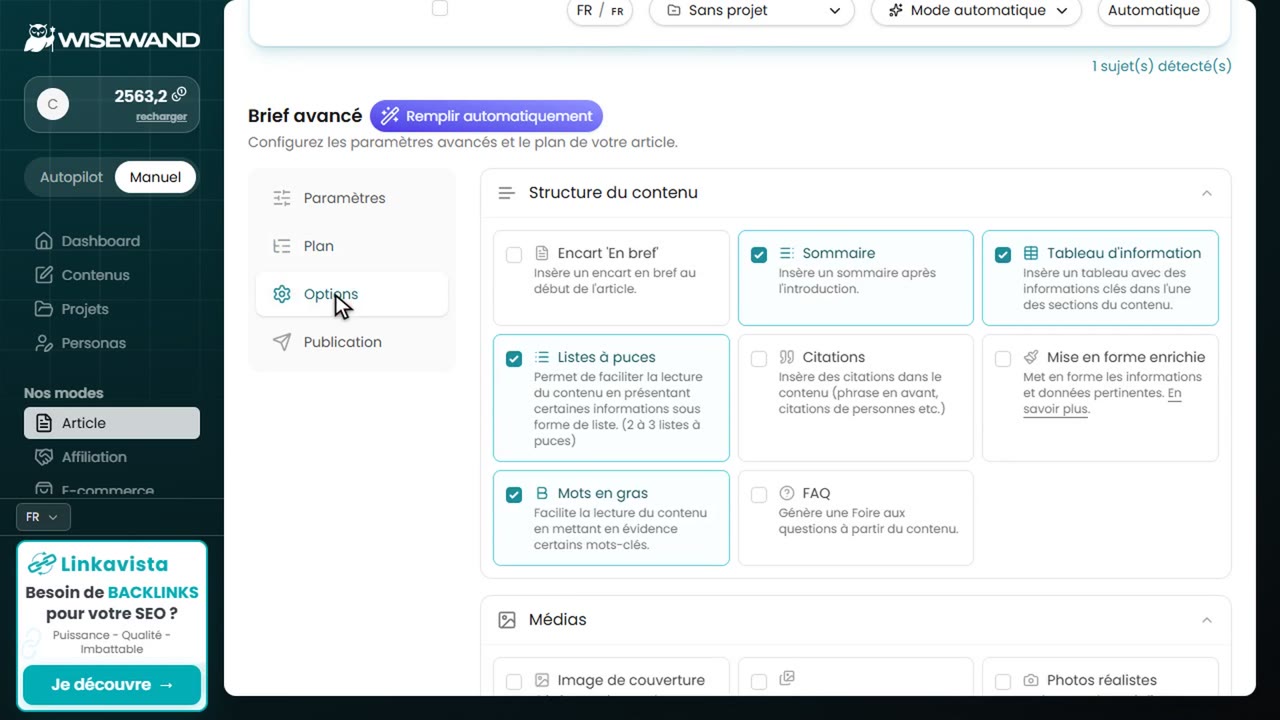
Task: Open the Publication section
Action: [x=352, y=342]
